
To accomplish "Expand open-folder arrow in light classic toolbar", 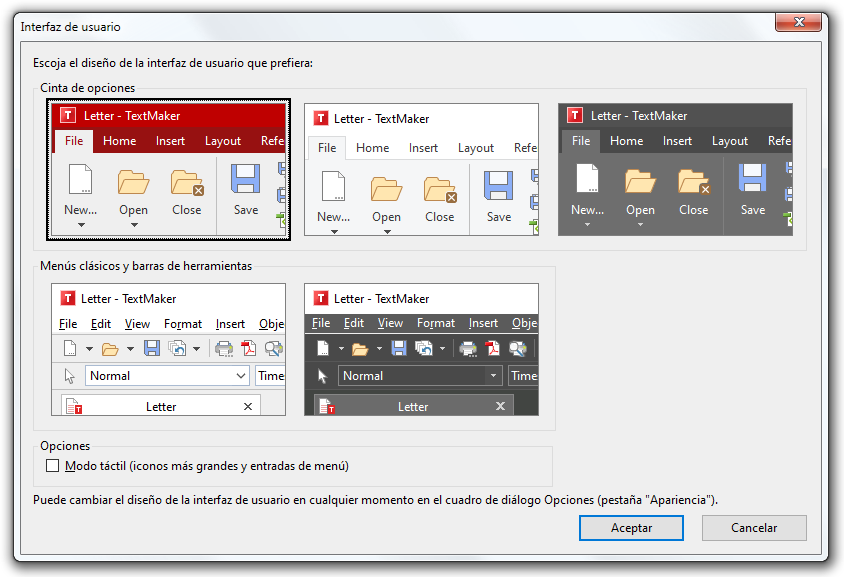I will pos(130,349).
